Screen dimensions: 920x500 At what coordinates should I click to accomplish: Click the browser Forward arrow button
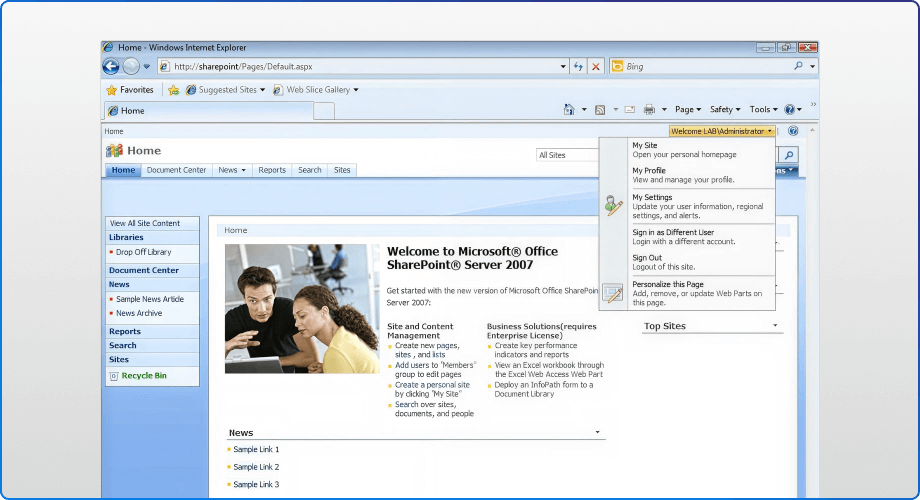[x=131, y=66]
